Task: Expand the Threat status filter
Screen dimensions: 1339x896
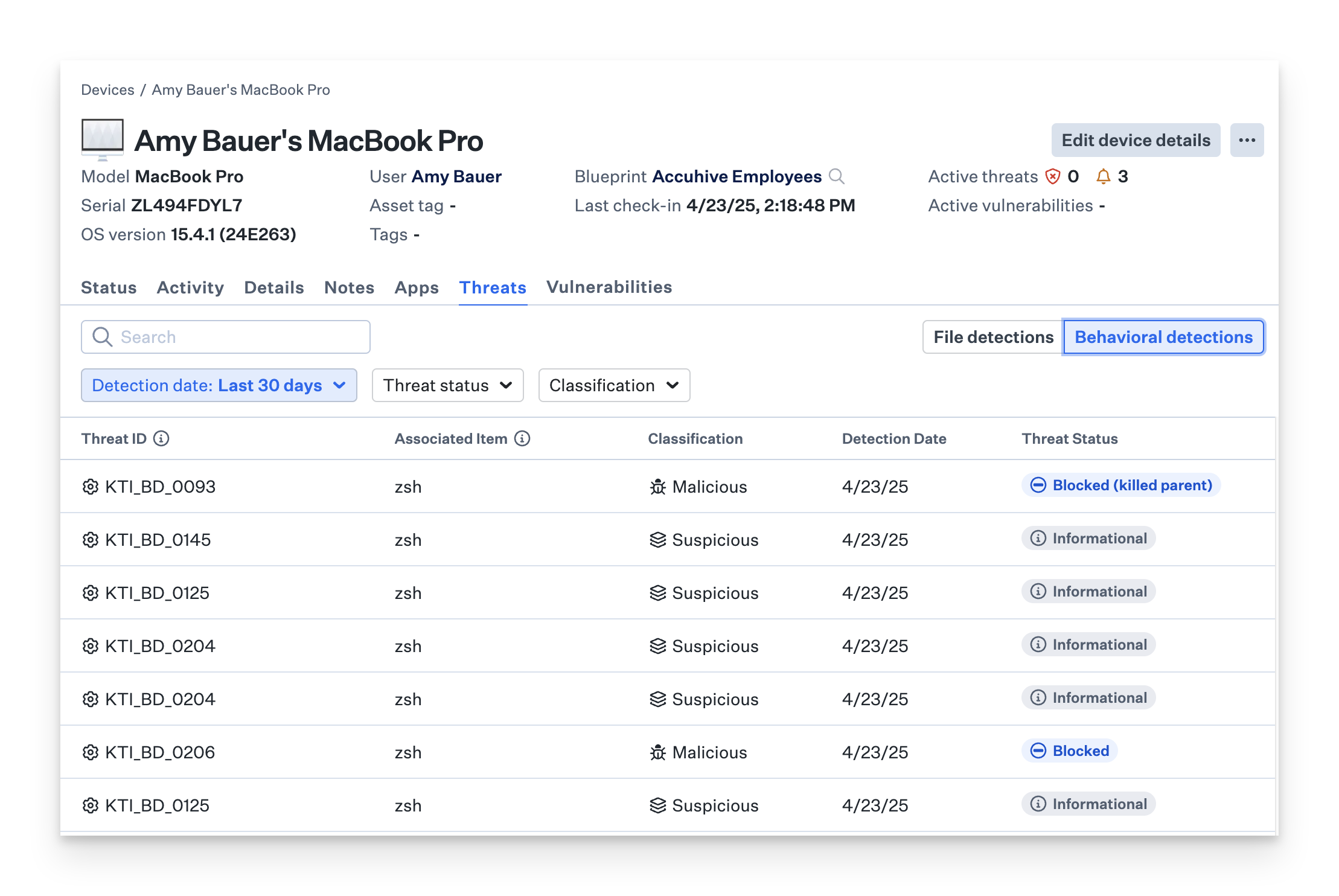Action: pos(447,385)
